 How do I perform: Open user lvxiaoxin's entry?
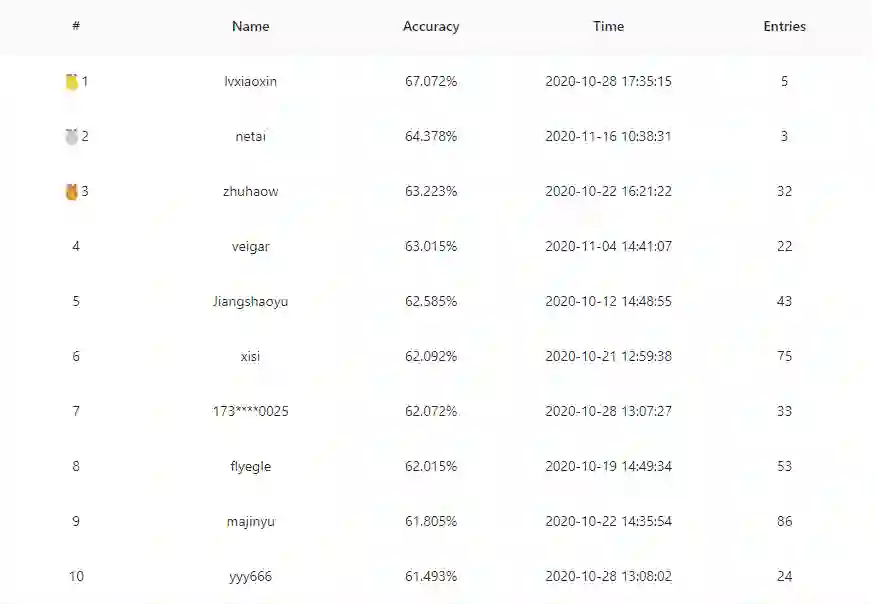coord(250,82)
